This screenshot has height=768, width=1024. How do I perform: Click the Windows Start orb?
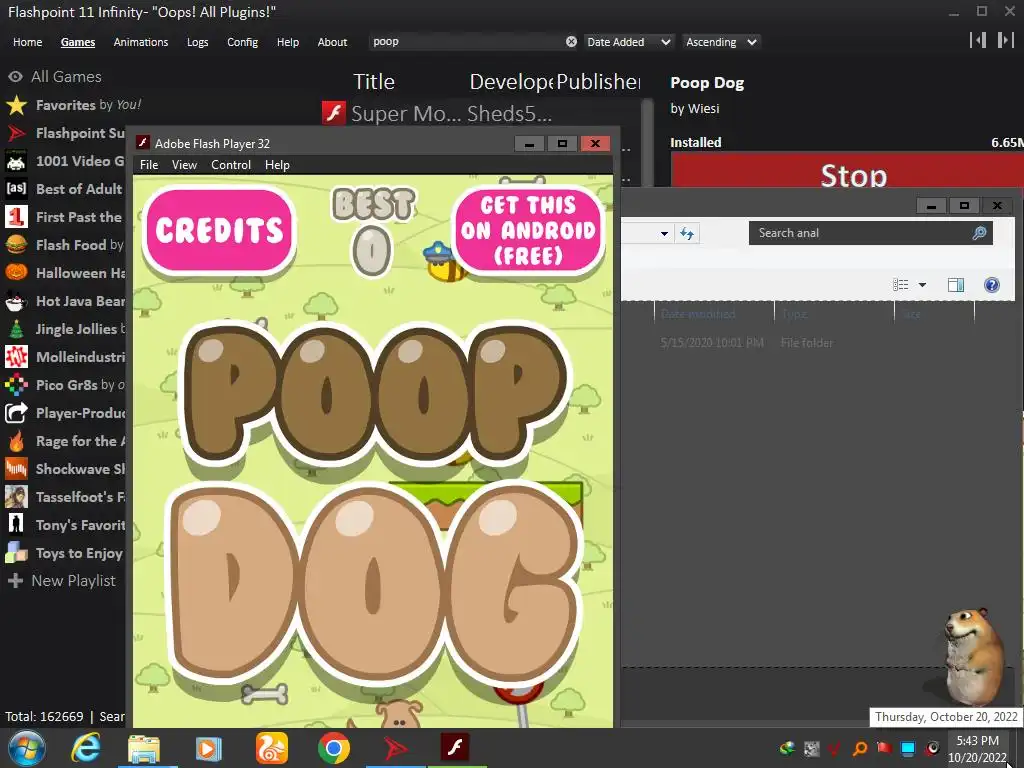[x=27, y=748]
